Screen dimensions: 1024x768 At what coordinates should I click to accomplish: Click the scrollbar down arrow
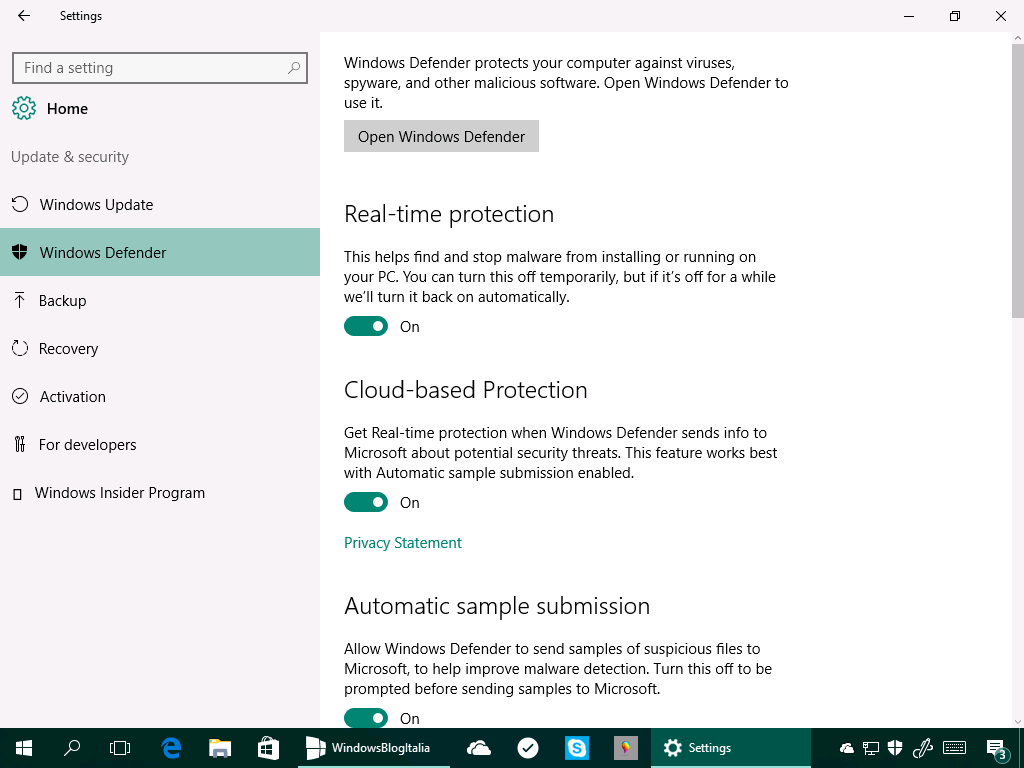pos(1018,722)
